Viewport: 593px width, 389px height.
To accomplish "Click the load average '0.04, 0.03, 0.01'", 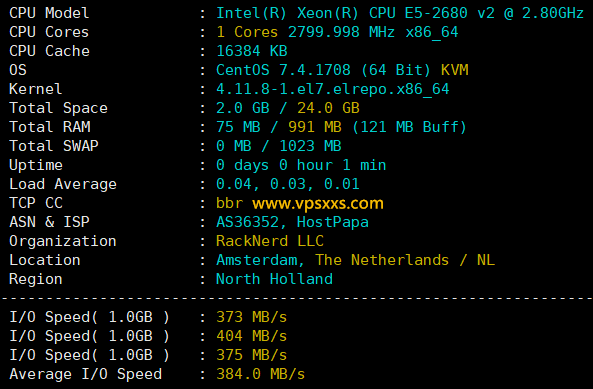I will click(288, 184).
